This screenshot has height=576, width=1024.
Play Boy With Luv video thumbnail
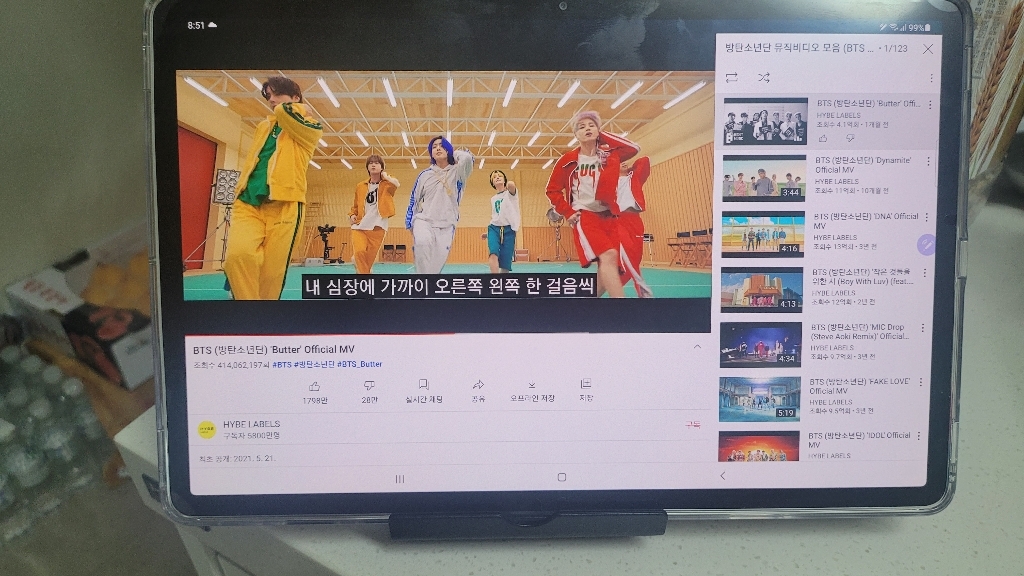click(761, 289)
